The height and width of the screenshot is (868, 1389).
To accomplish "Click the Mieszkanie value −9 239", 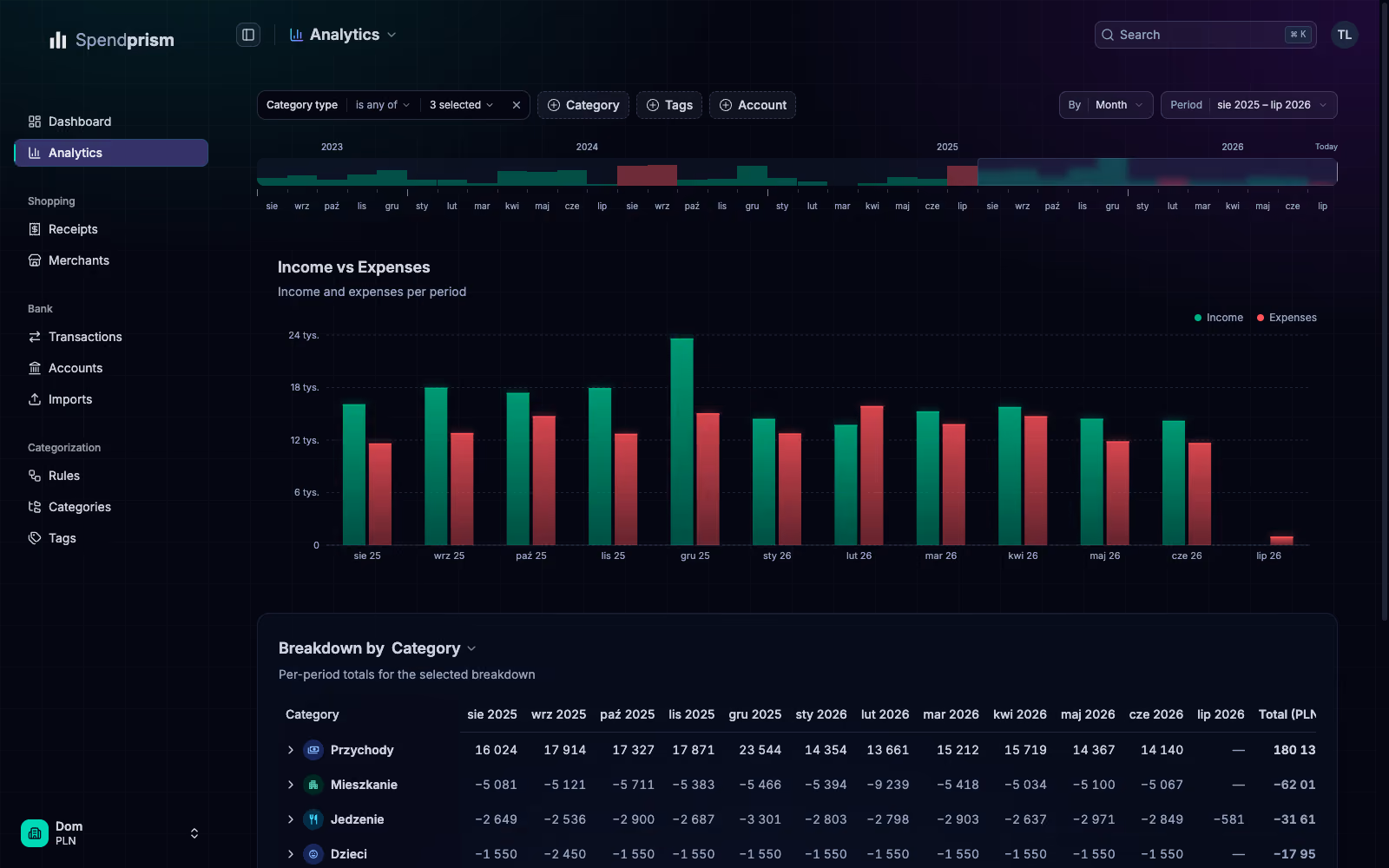I will pos(888,785).
